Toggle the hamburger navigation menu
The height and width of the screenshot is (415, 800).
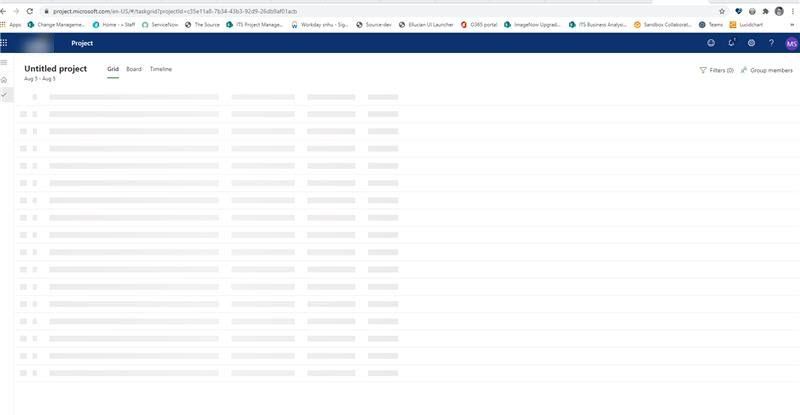tap(4, 62)
